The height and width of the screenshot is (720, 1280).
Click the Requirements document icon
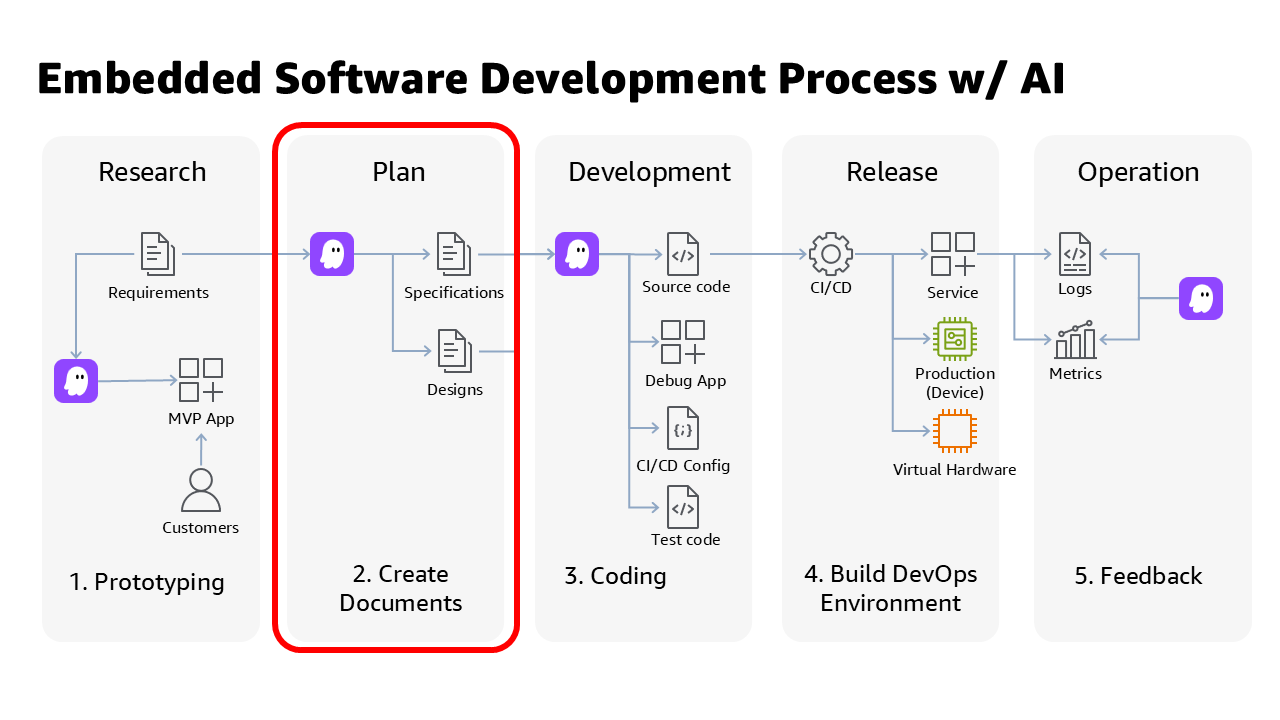[x=158, y=254]
